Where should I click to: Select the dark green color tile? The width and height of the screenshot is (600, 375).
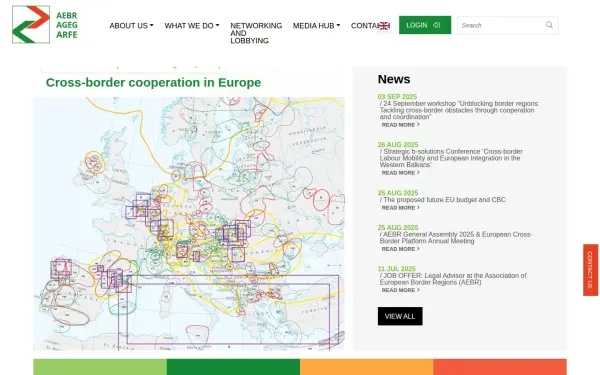tap(233, 367)
